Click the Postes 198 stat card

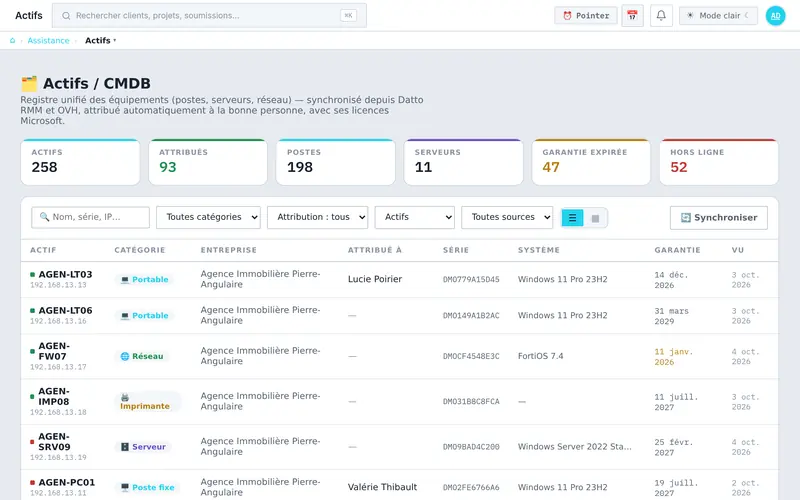(x=336, y=162)
